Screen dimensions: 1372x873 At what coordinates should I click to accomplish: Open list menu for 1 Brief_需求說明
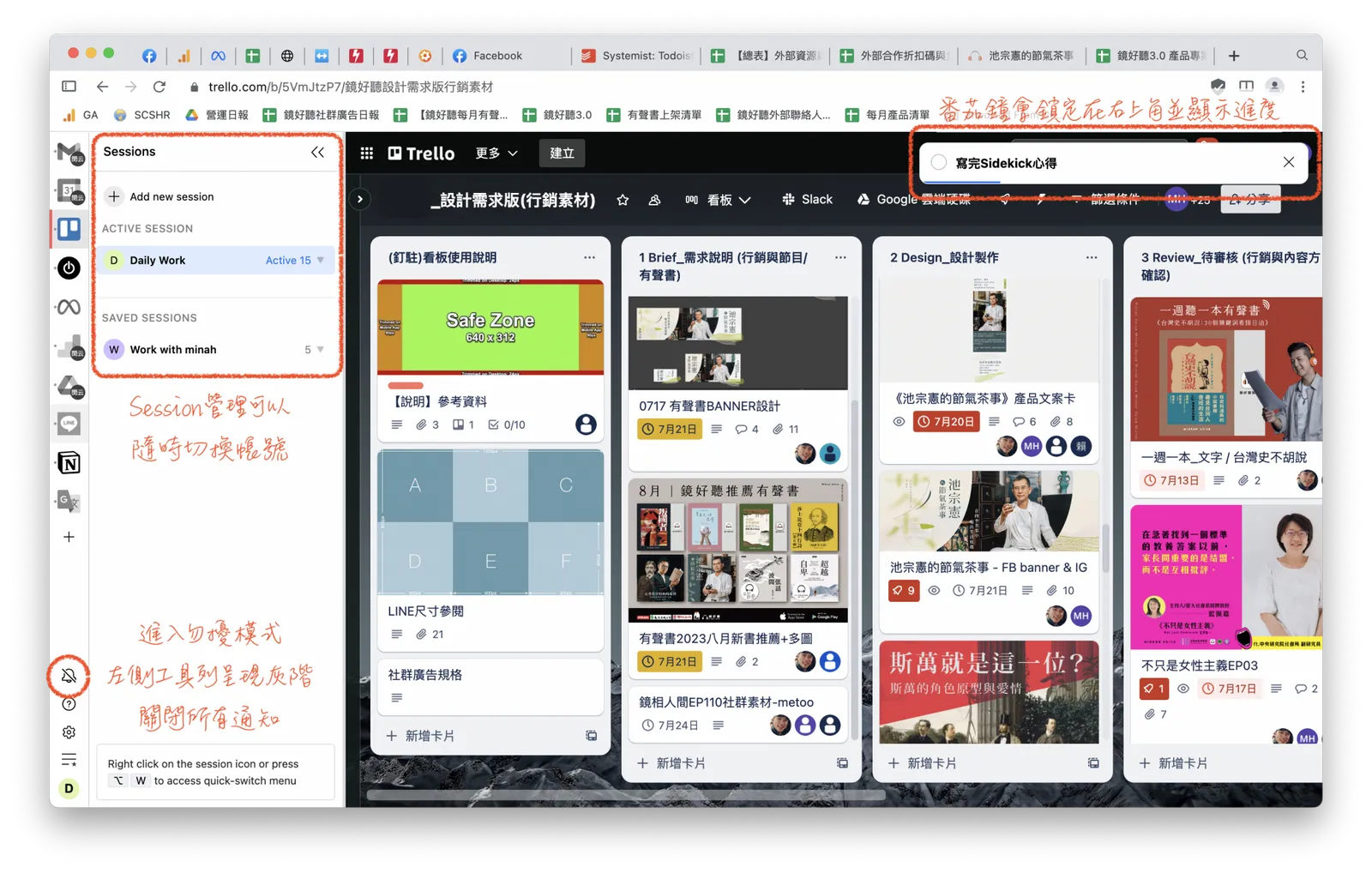click(840, 257)
